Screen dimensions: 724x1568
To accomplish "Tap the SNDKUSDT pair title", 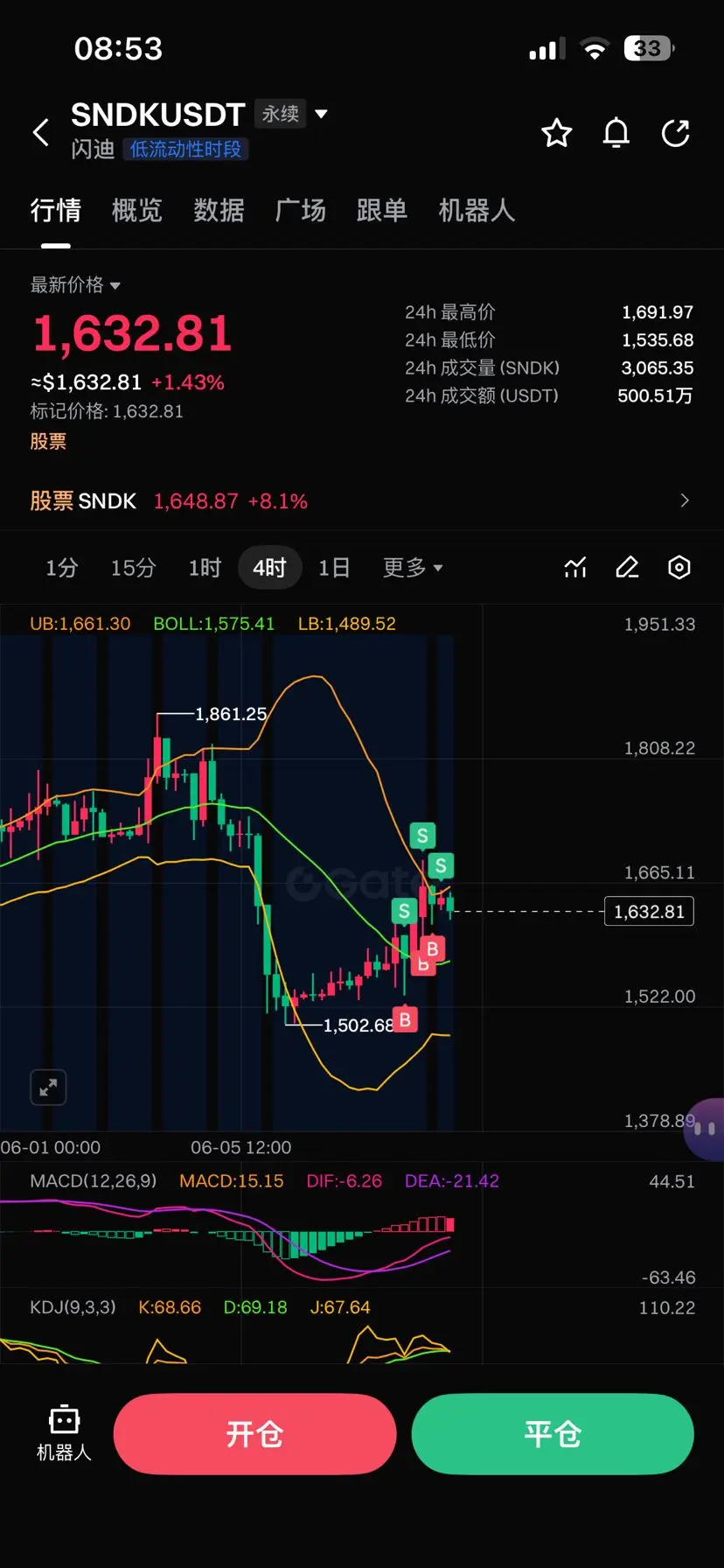I will tap(157, 115).
